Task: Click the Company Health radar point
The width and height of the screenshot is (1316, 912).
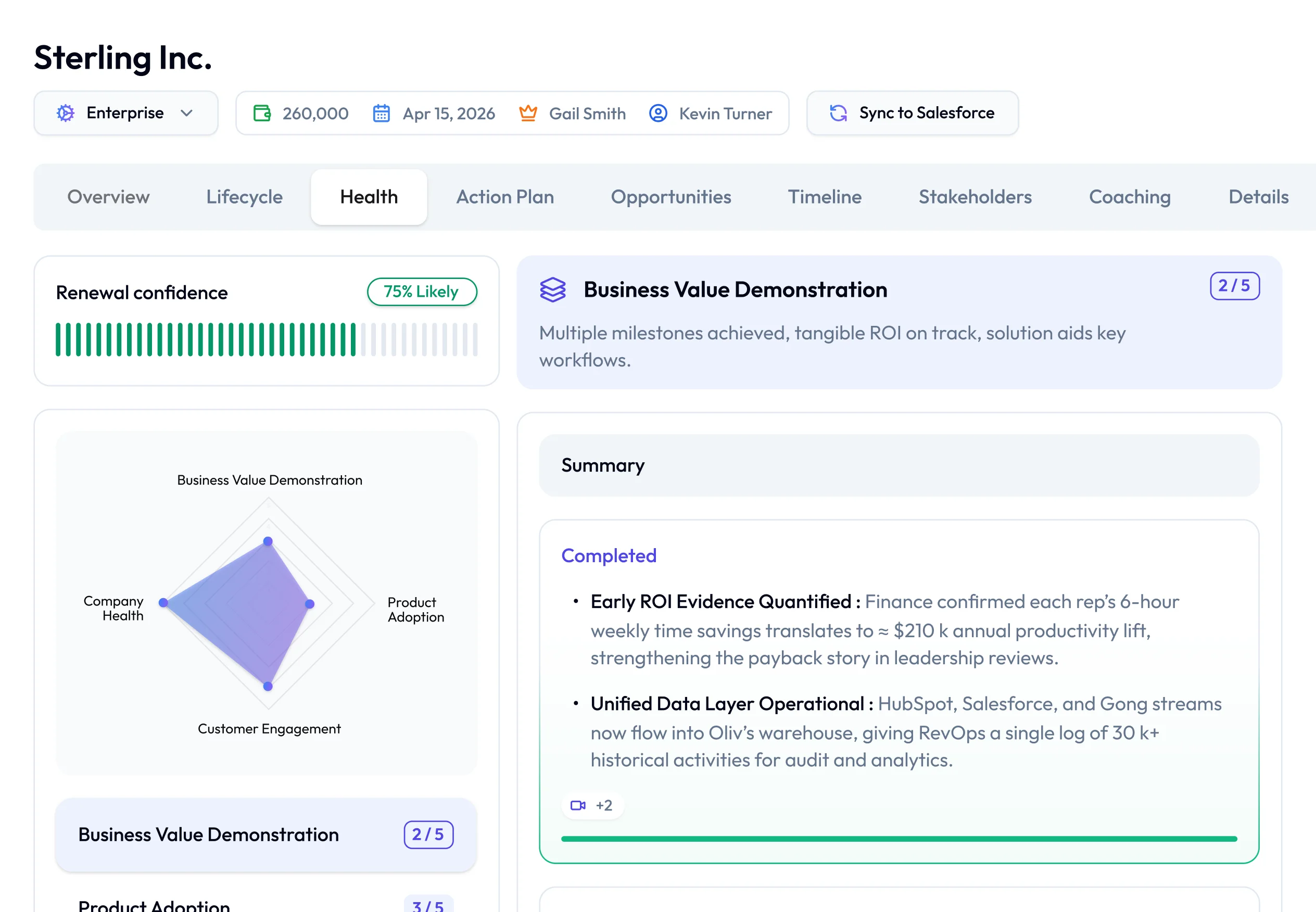Action: click(163, 603)
